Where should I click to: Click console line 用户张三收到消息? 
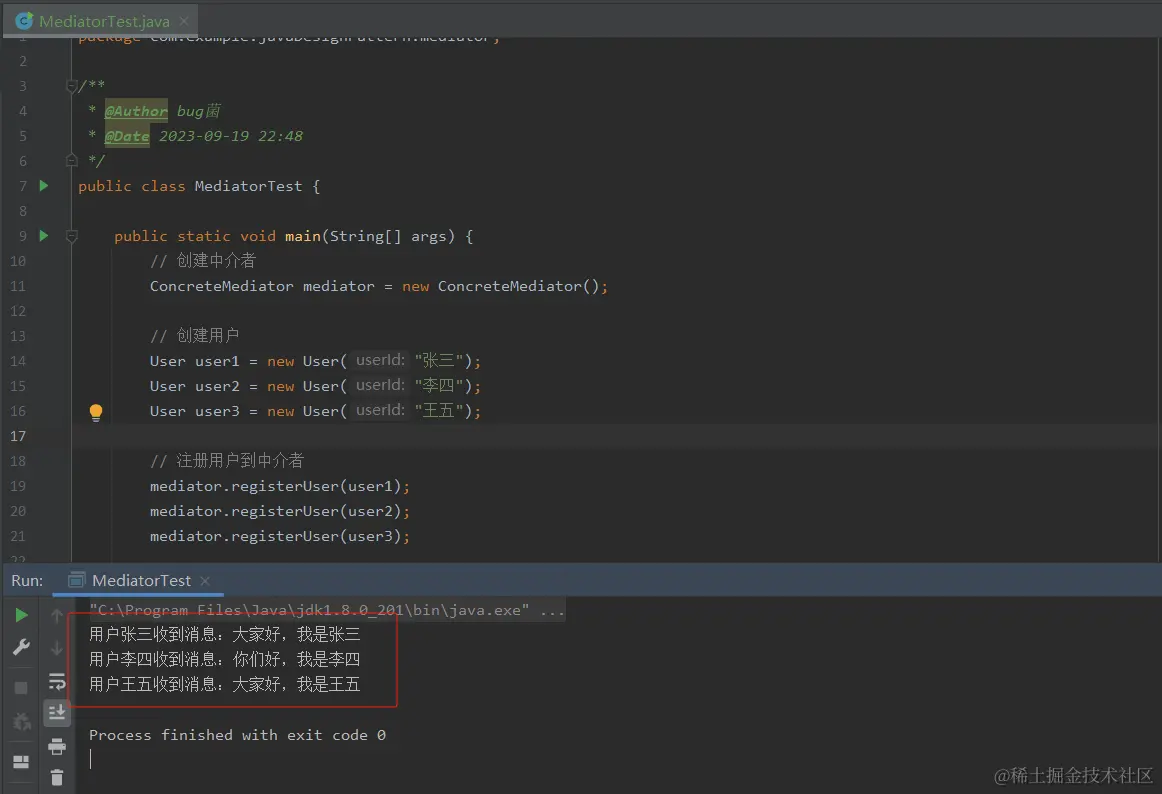pyautogui.click(x=225, y=635)
